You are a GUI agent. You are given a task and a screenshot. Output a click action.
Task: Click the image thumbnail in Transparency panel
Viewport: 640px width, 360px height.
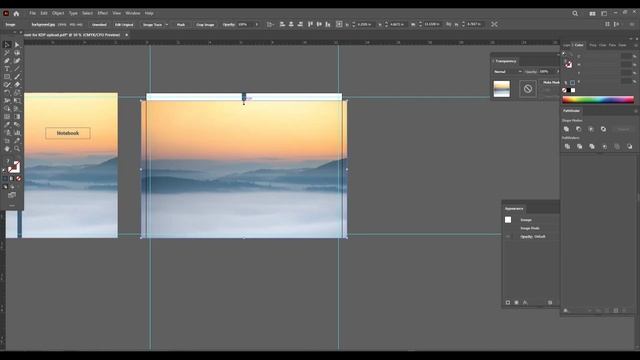pyautogui.click(x=502, y=89)
